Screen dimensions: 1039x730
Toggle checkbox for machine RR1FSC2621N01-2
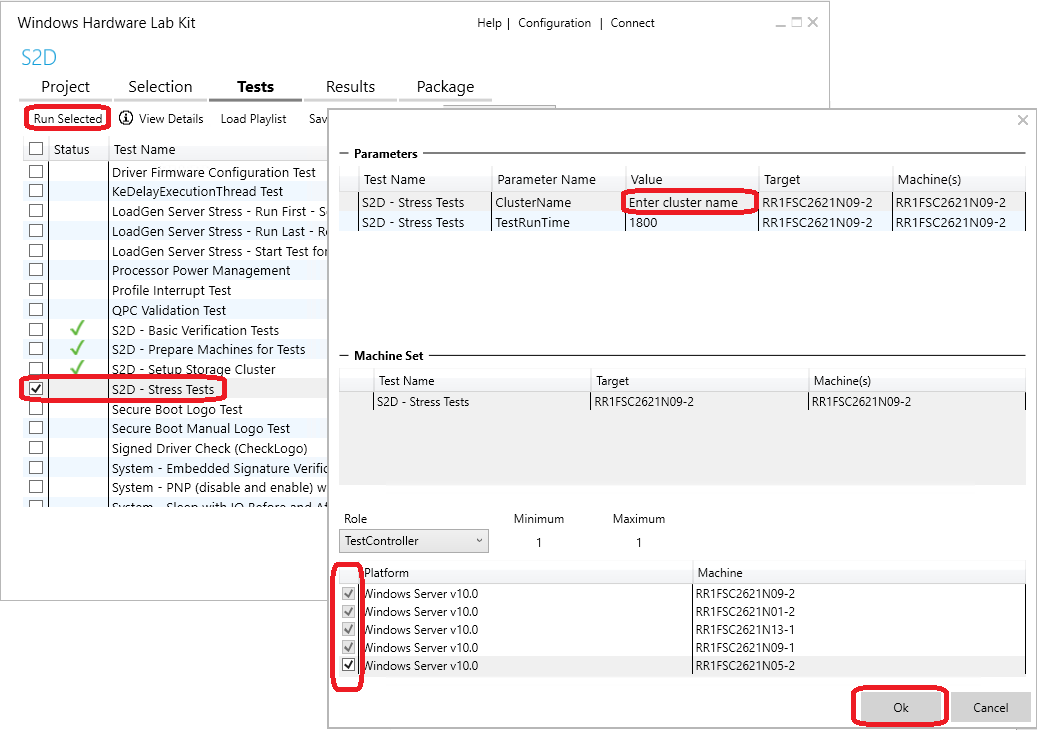[349, 611]
